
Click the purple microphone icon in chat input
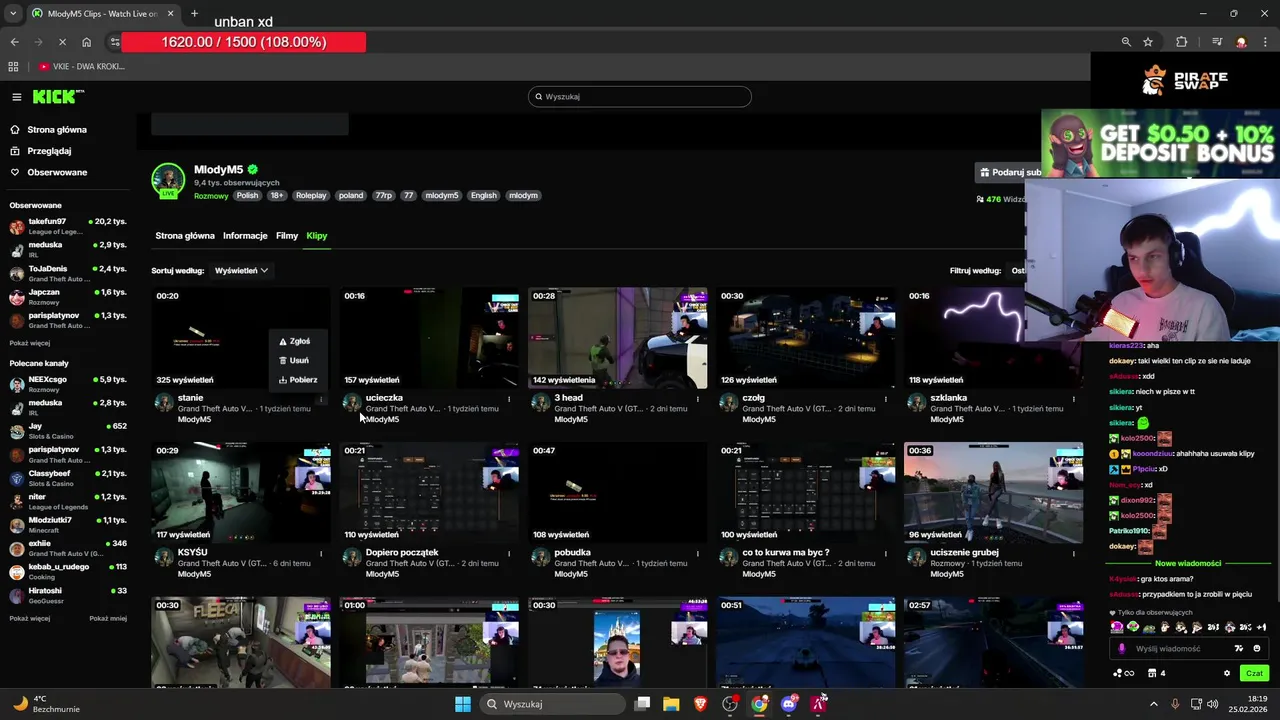click(1121, 648)
